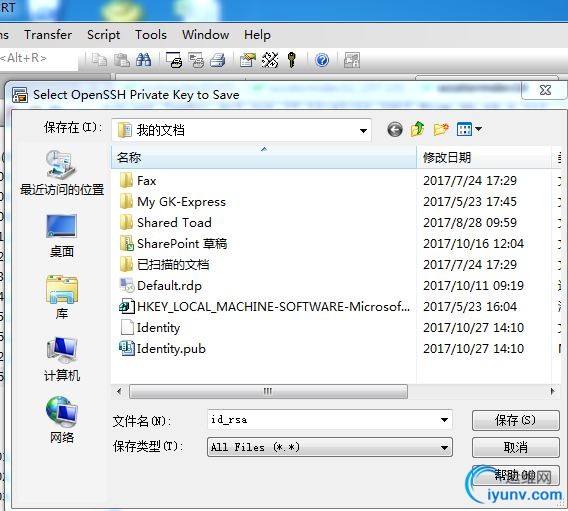
Task: Select the My GK-Express folder
Action: [172, 201]
